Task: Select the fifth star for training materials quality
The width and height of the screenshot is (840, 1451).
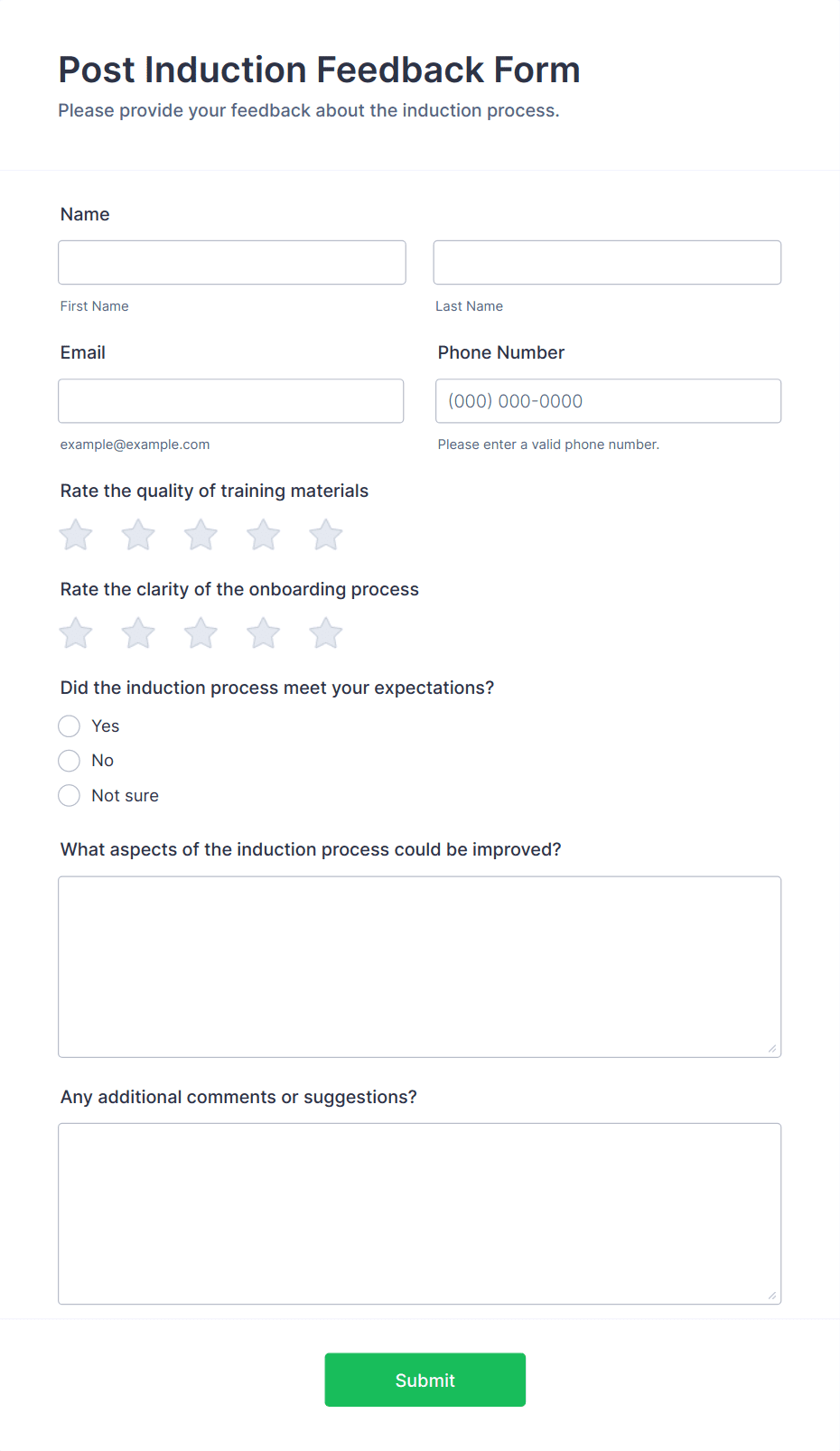Action: point(324,534)
